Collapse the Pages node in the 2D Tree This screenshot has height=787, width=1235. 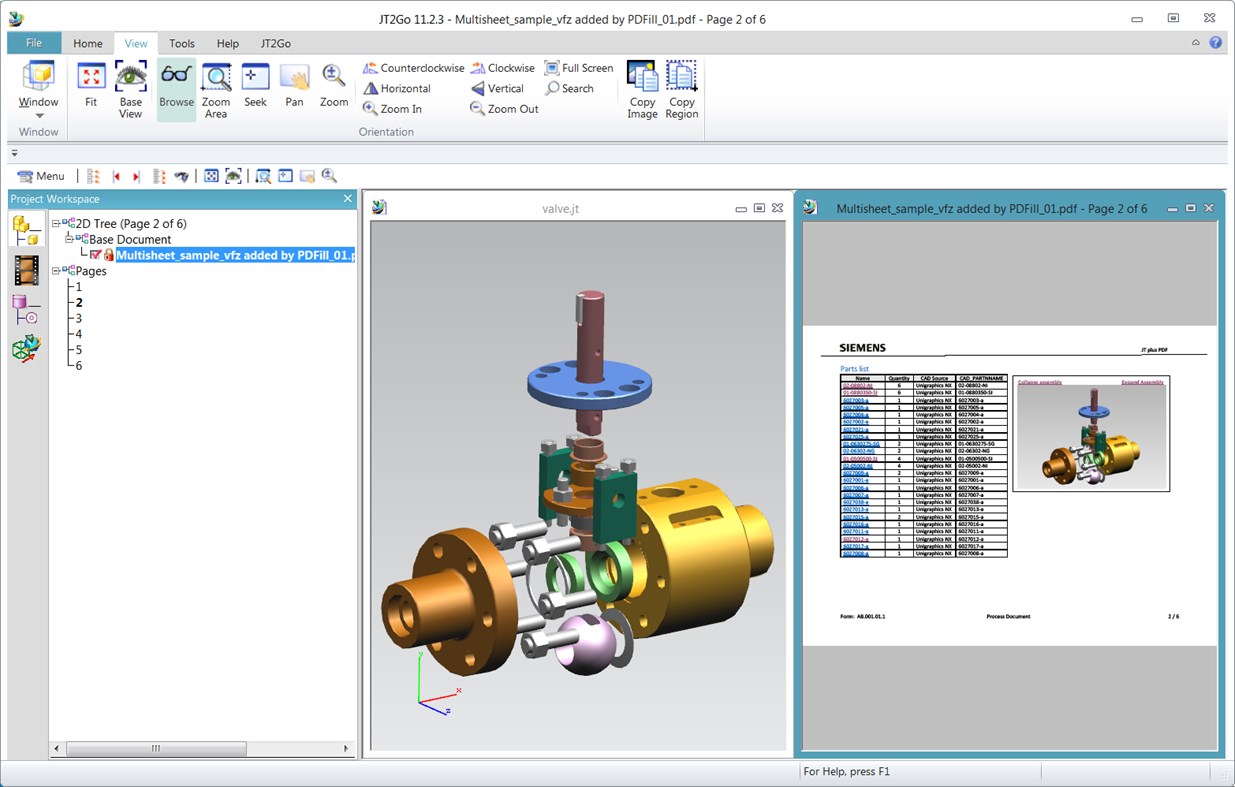coord(58,270)
